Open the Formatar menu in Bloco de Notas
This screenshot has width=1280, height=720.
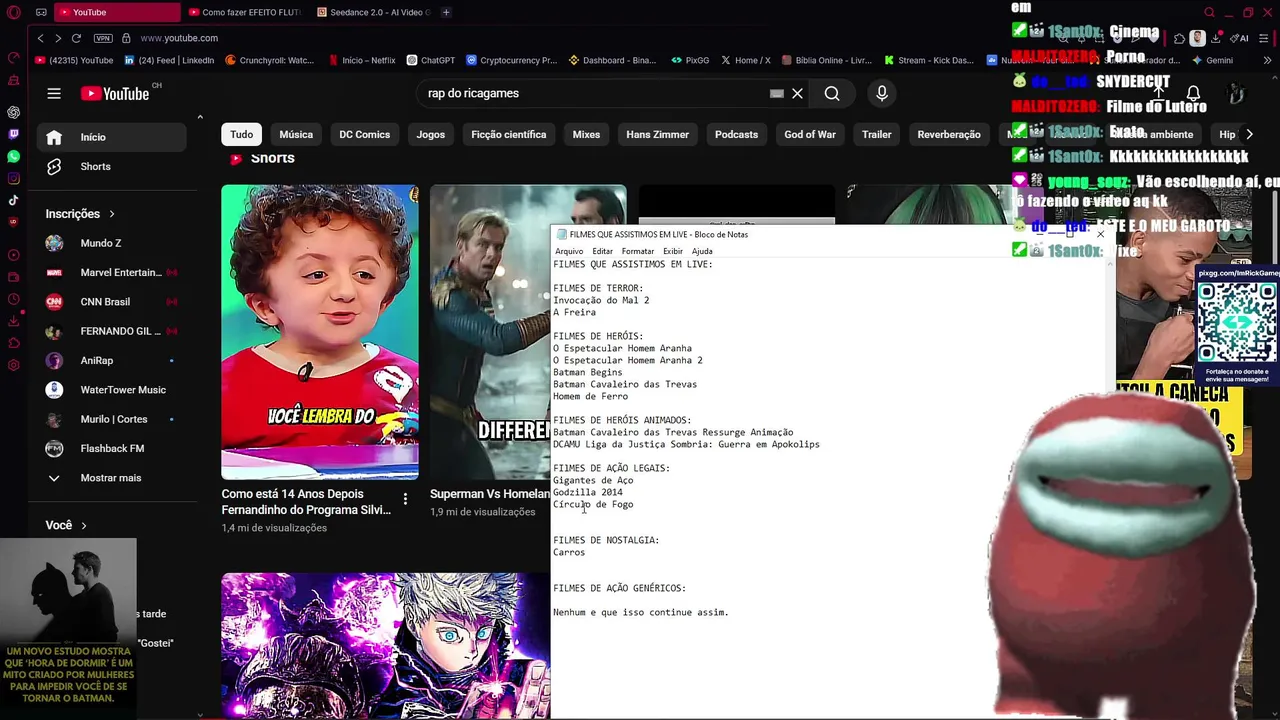tap(638, 251)
